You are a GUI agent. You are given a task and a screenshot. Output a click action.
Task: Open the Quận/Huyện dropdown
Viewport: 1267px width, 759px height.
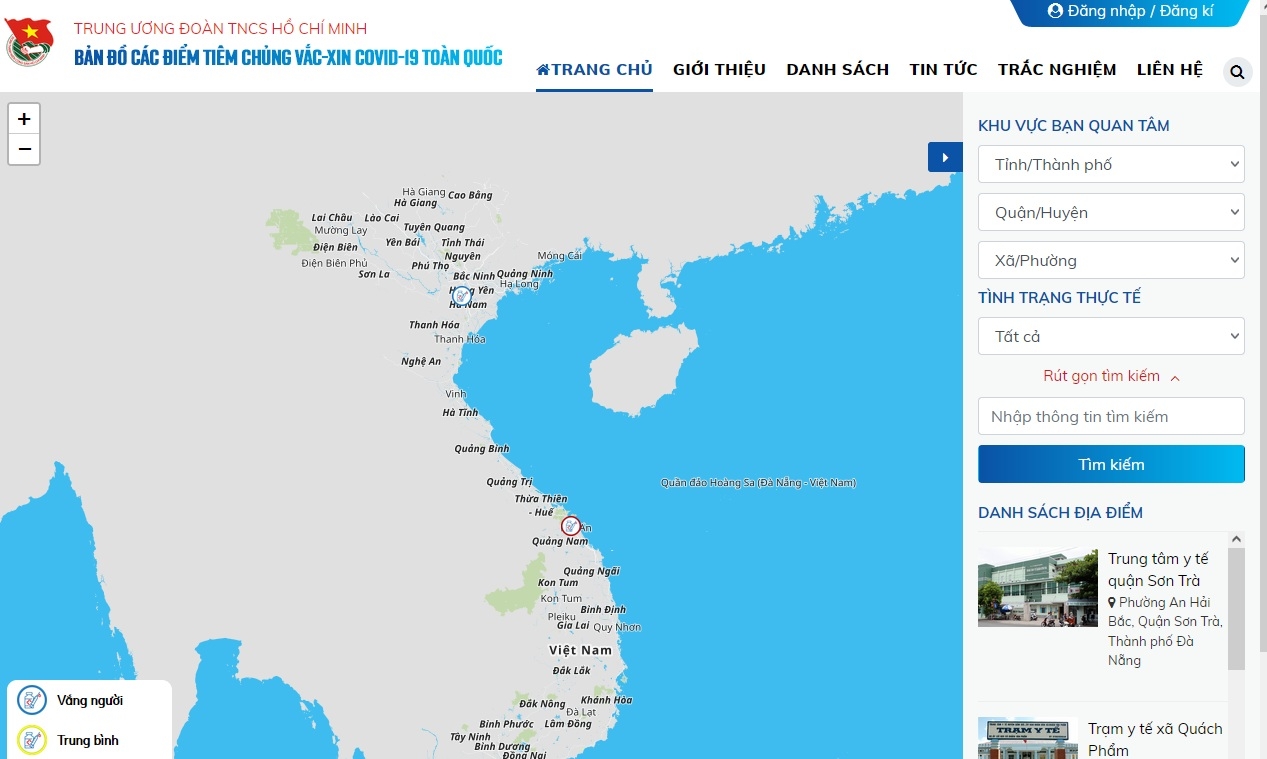(1111, 212)
